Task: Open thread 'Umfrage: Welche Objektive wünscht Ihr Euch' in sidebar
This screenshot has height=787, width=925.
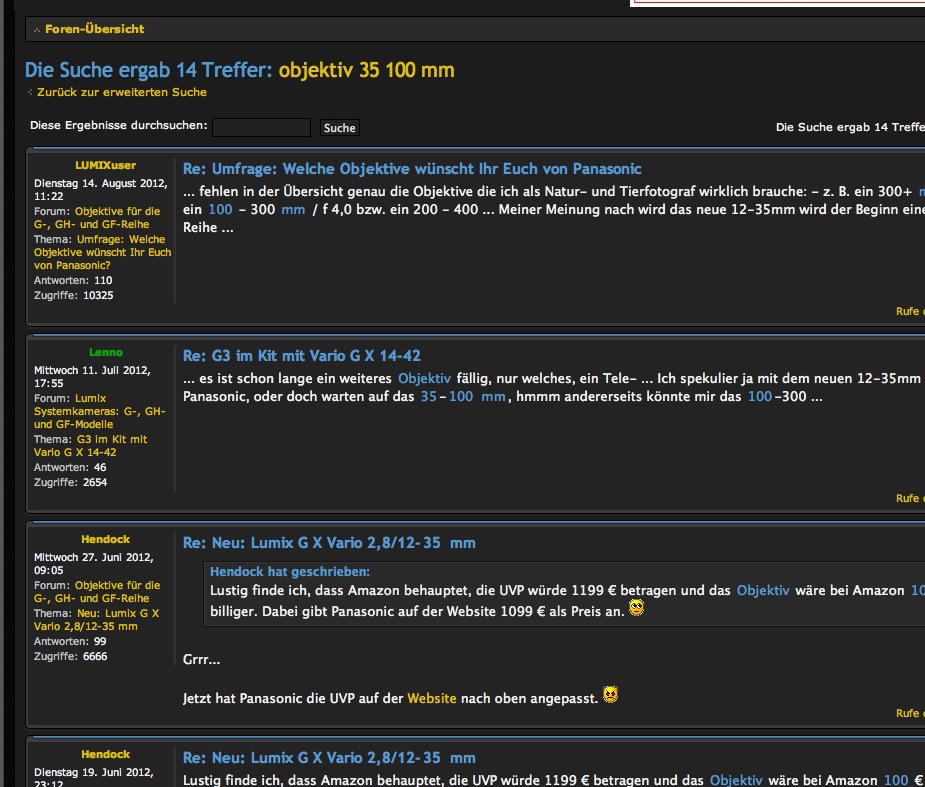Action: pyautogui.click(x=103, y=253)
